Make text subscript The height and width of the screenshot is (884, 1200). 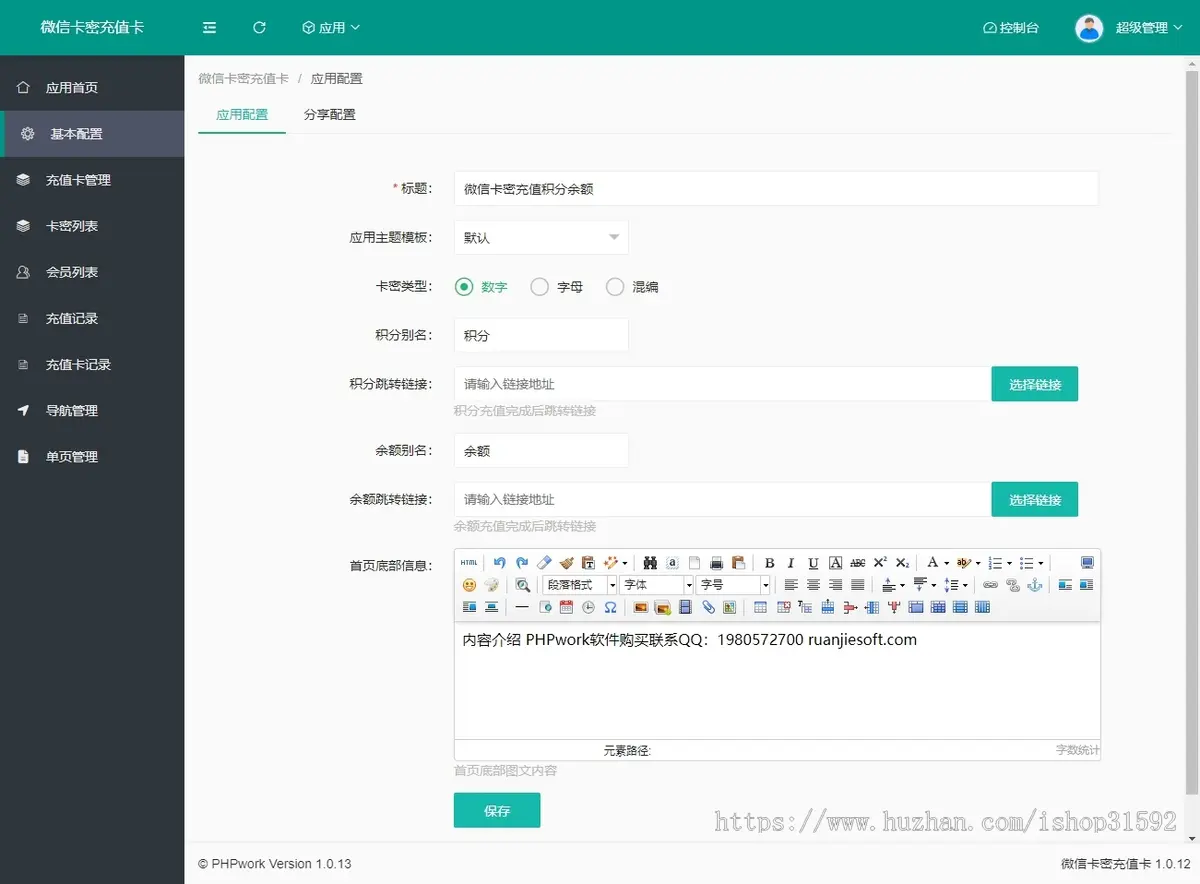[x=902, y=563]
